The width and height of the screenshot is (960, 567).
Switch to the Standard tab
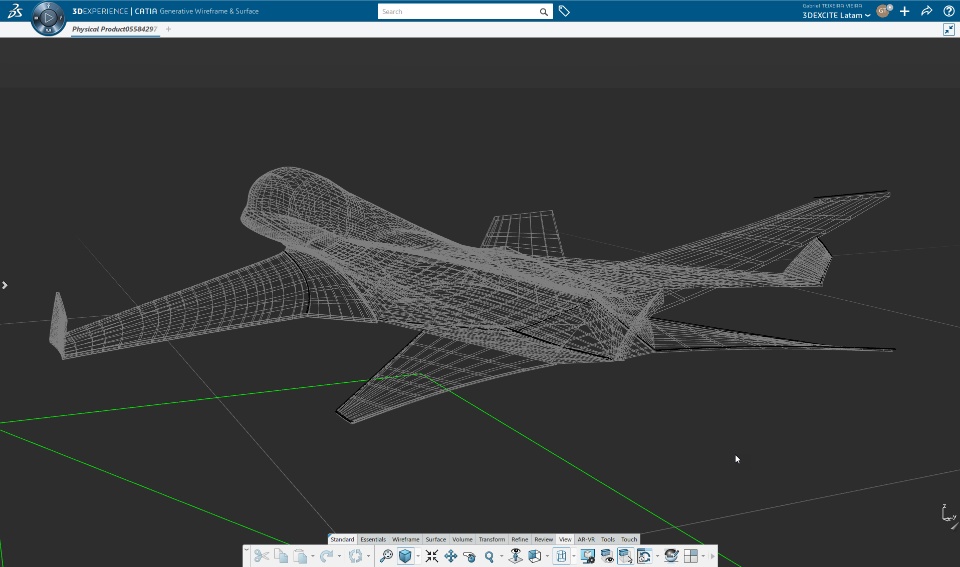point(342,539)
